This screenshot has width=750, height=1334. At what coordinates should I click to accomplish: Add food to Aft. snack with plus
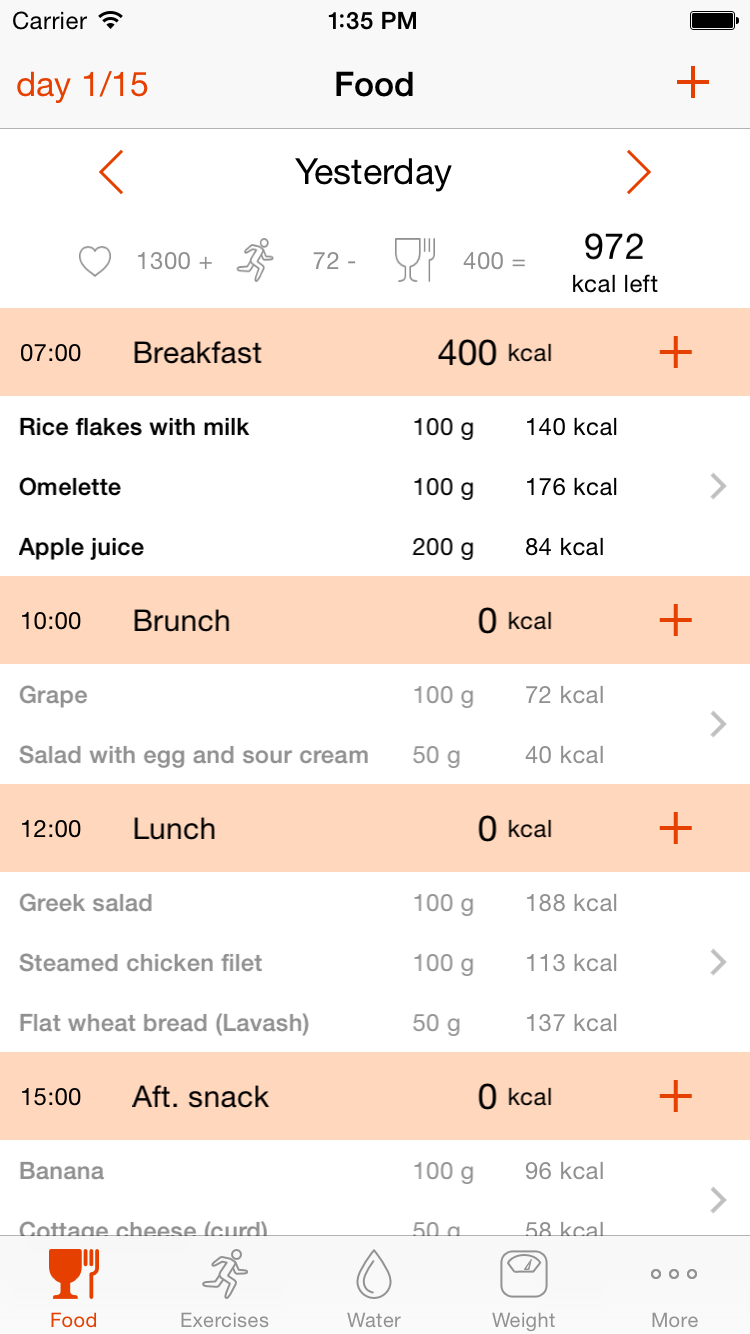(x=676, y=1096)
